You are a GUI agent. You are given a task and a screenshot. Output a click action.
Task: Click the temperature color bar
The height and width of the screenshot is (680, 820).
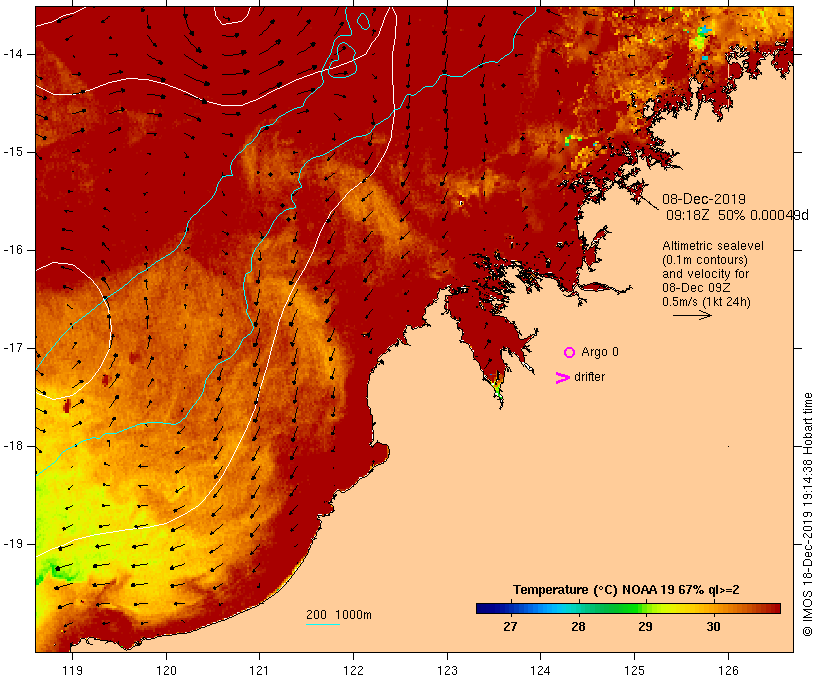(x=628, y=608)
